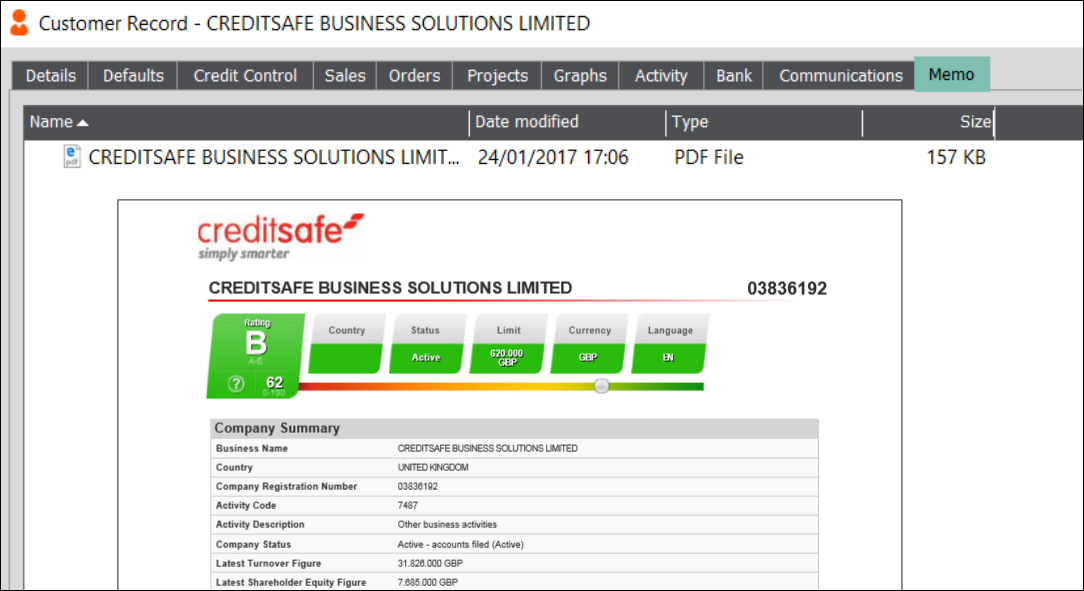
Task: Open the Defaults tab
Action: click(x=133, y=75)
